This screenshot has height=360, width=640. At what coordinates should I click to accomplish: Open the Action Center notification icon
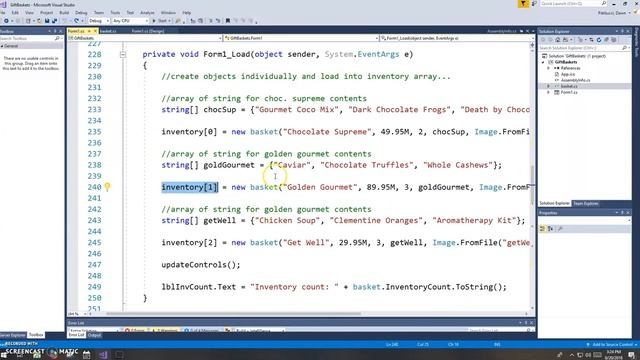click(631, 354)
